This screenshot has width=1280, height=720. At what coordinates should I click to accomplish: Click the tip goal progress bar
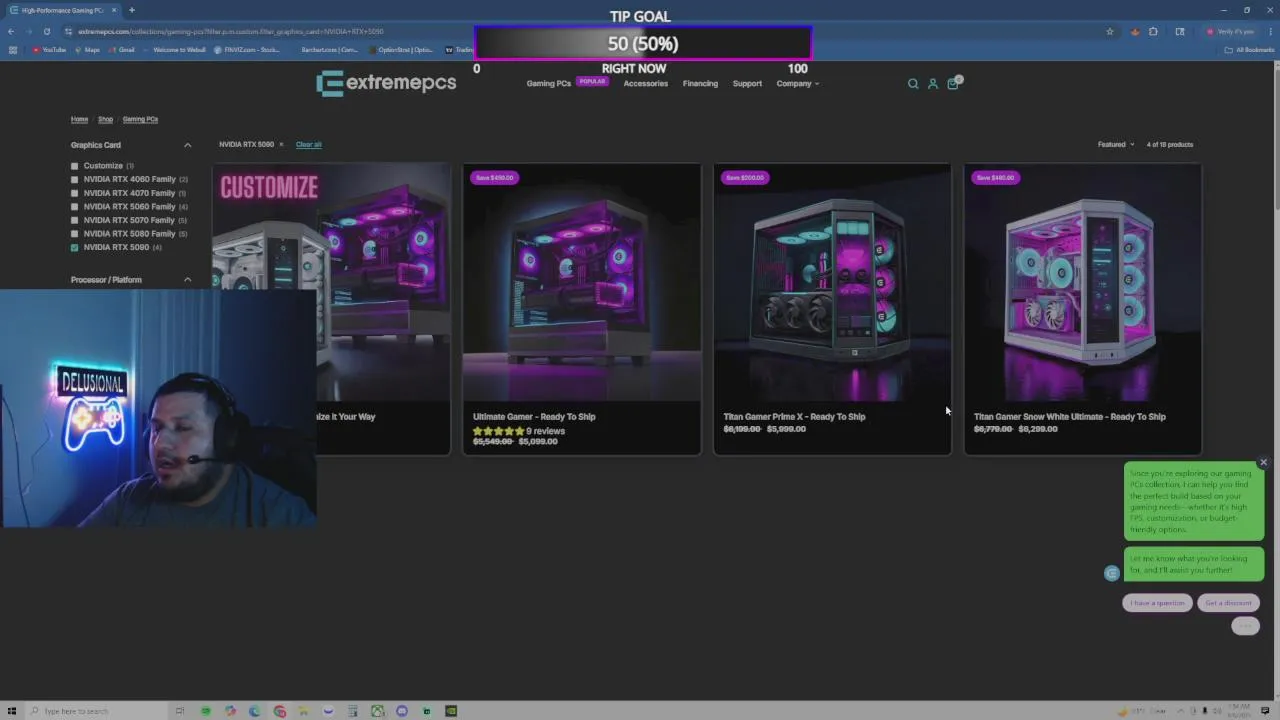[642, 44]
